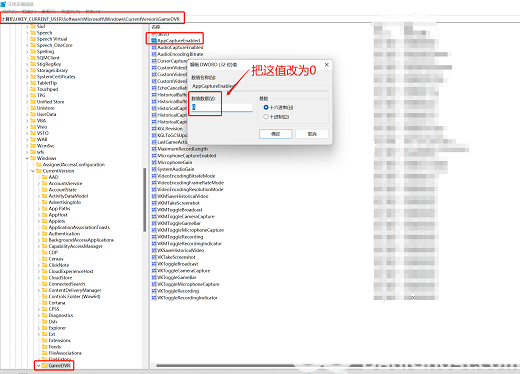Click the VKMToggleBroadcast value icon
Viewport: 520px width, 374px height.
(154, 210)
